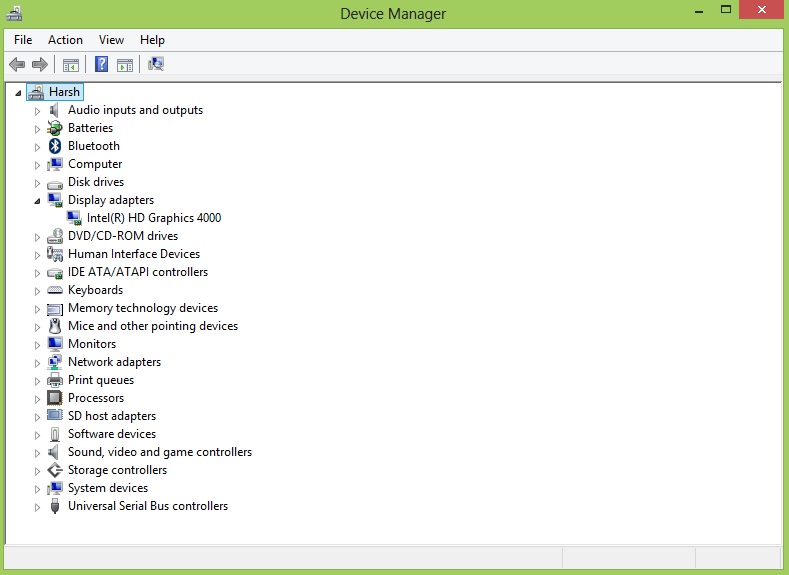Select Memory technology devices label
Viewport: 789px width, 575px height.
(143, 308)
